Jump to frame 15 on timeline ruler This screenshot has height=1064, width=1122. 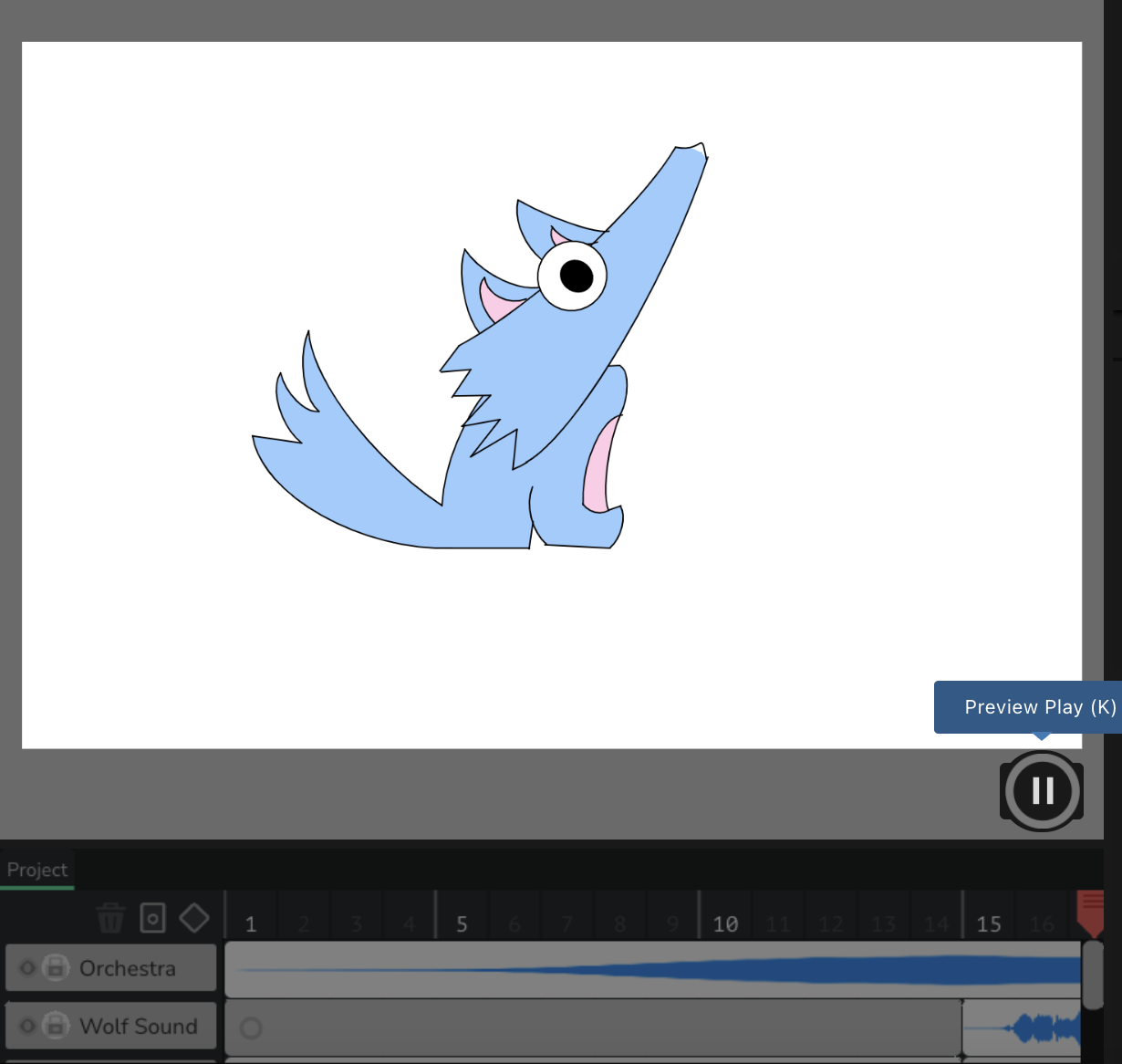coord(989,923)
